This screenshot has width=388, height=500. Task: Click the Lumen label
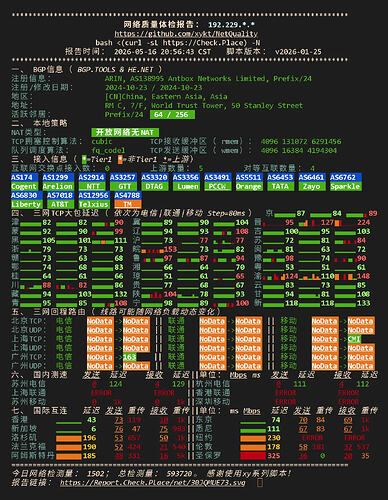click(186, 186)
